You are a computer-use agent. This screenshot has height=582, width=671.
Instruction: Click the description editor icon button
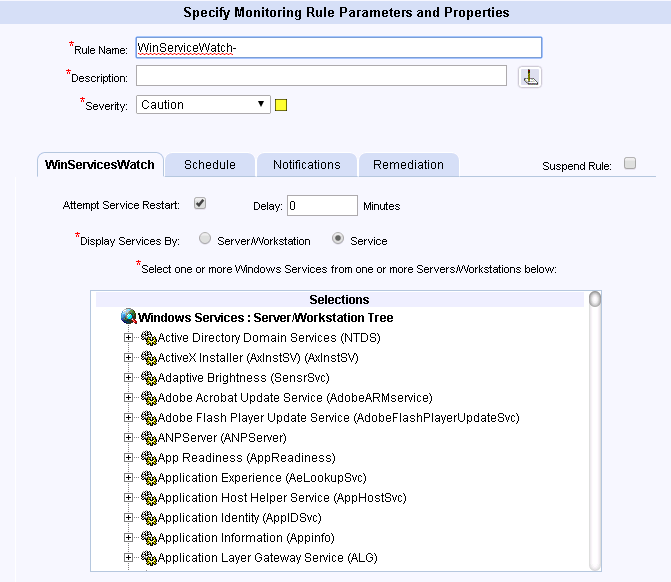[x=530, y=77]
